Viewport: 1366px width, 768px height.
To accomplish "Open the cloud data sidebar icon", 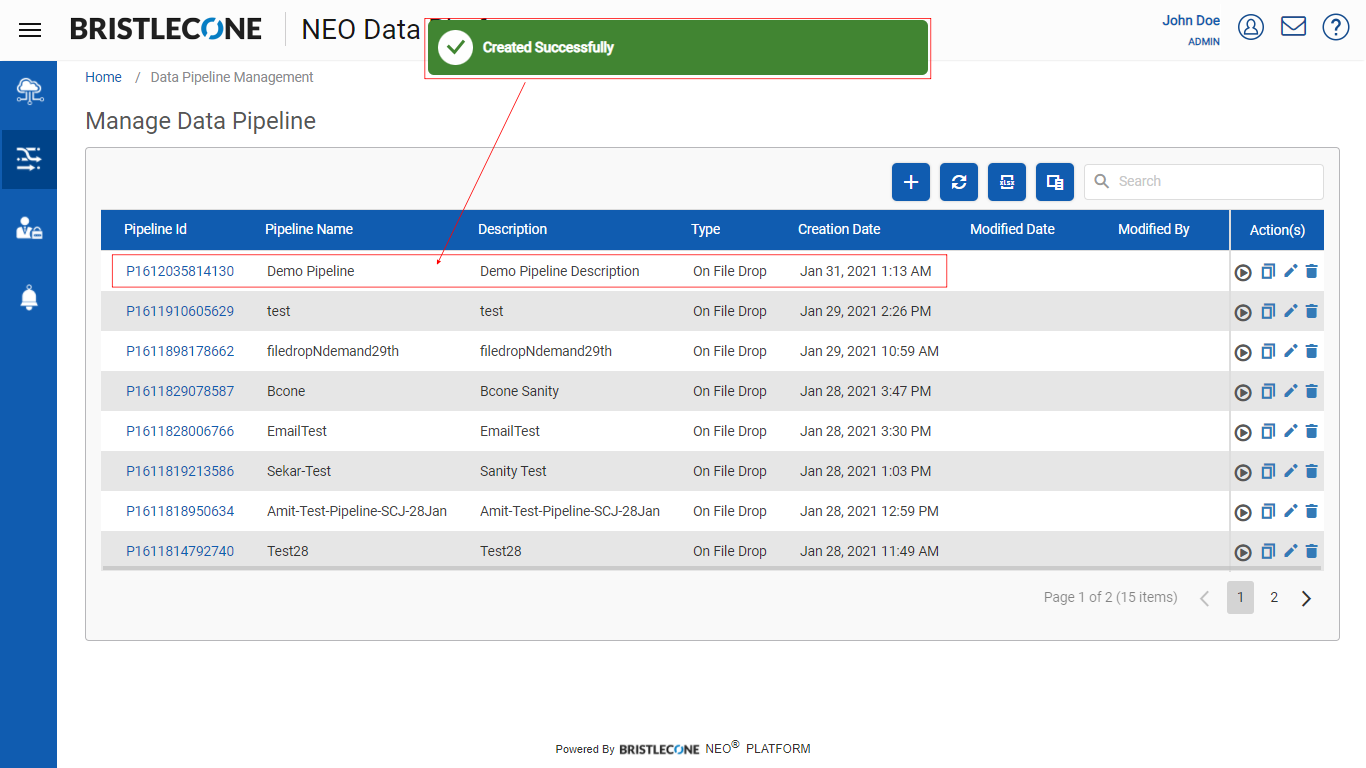I will [x=29, y=91].
